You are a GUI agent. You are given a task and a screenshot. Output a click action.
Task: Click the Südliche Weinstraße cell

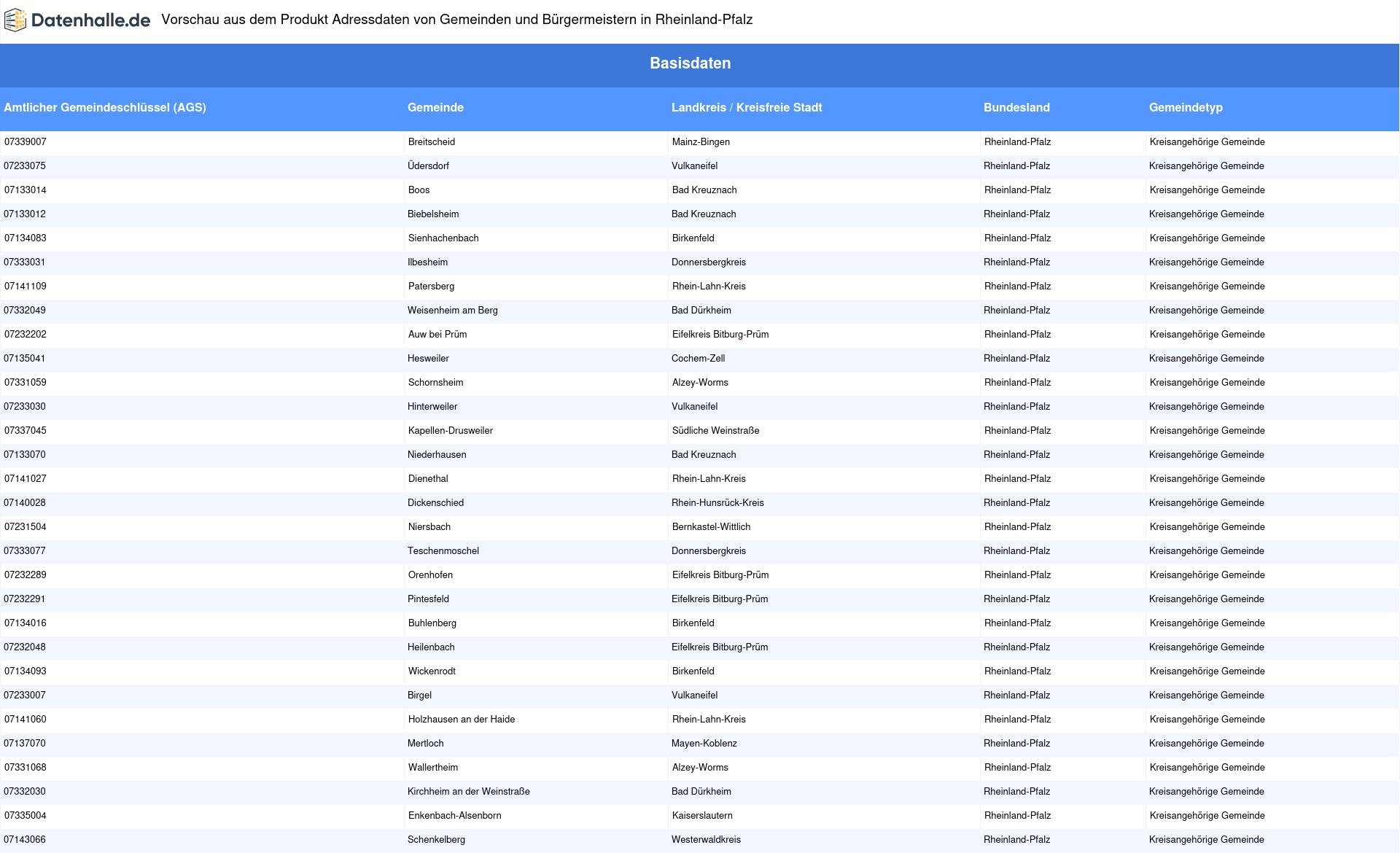(824, 431)
